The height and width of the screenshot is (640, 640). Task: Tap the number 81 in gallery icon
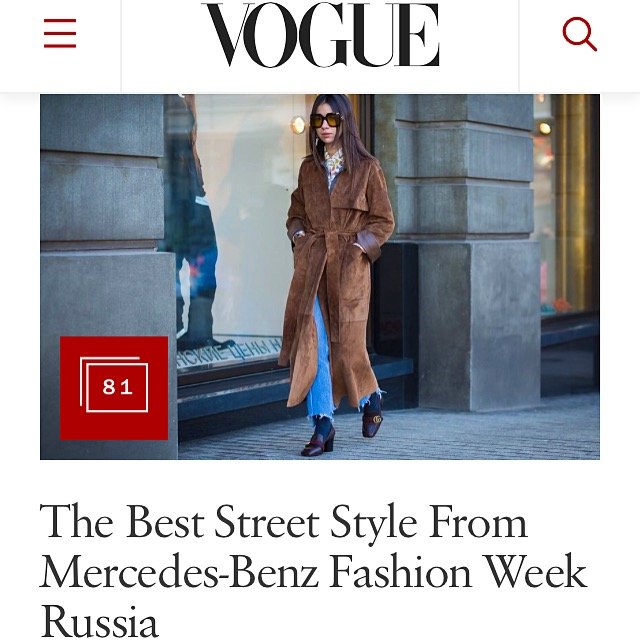[x=118, y=387]
